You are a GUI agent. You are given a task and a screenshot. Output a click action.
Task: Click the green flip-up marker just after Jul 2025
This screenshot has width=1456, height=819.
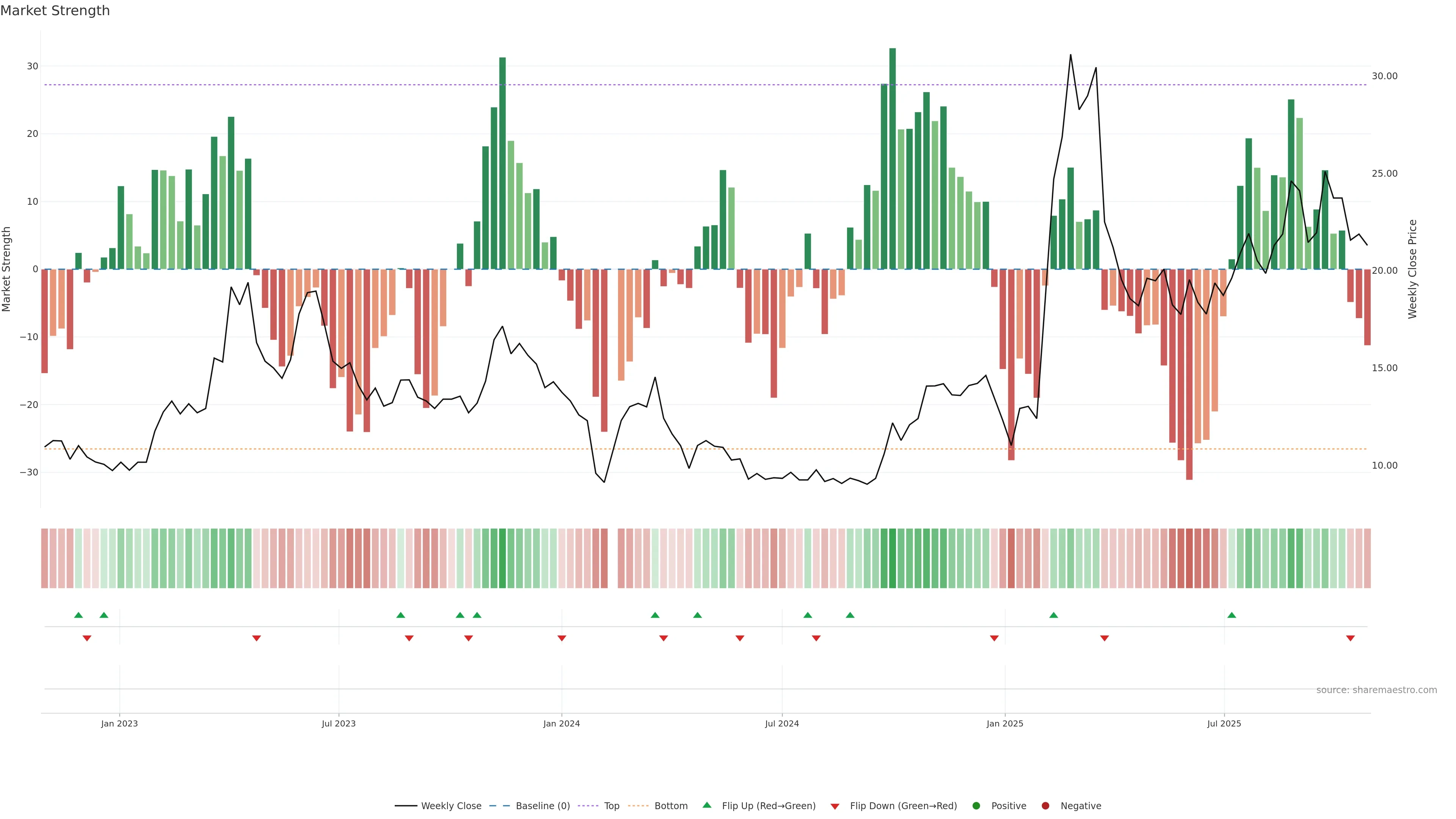pos(1232,615)
